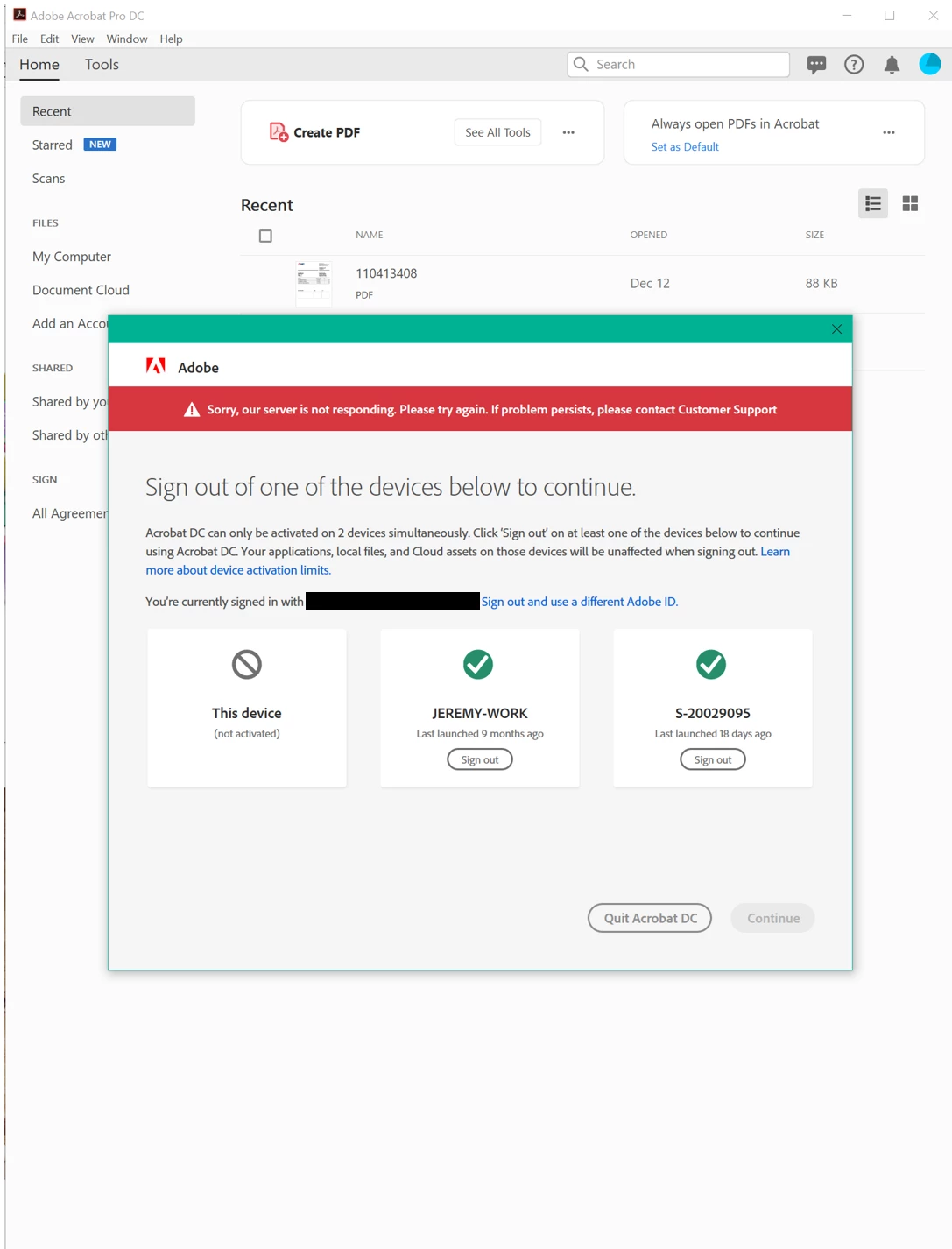Switch to the Home tab

click(x=39, y=65)
